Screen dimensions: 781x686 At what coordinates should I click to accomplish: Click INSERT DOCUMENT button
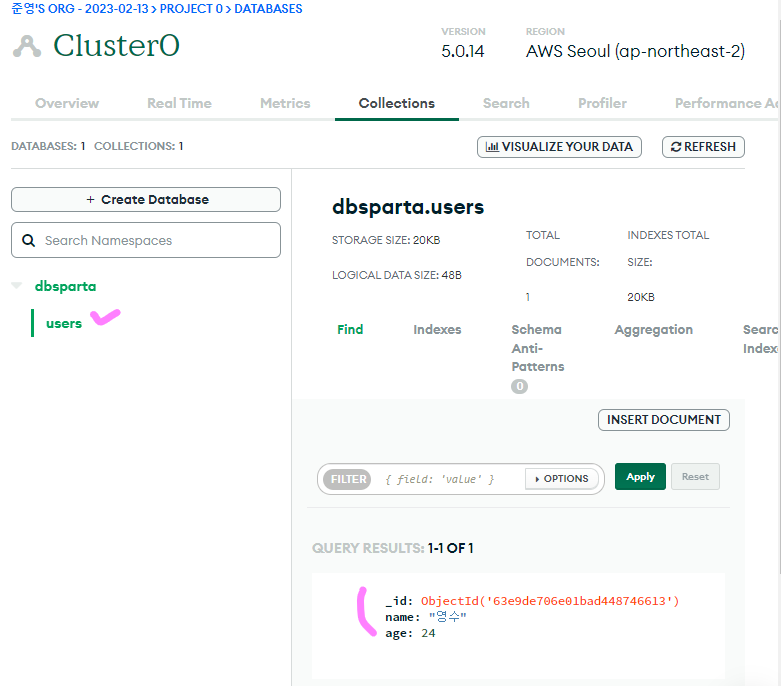click(663, 420)
